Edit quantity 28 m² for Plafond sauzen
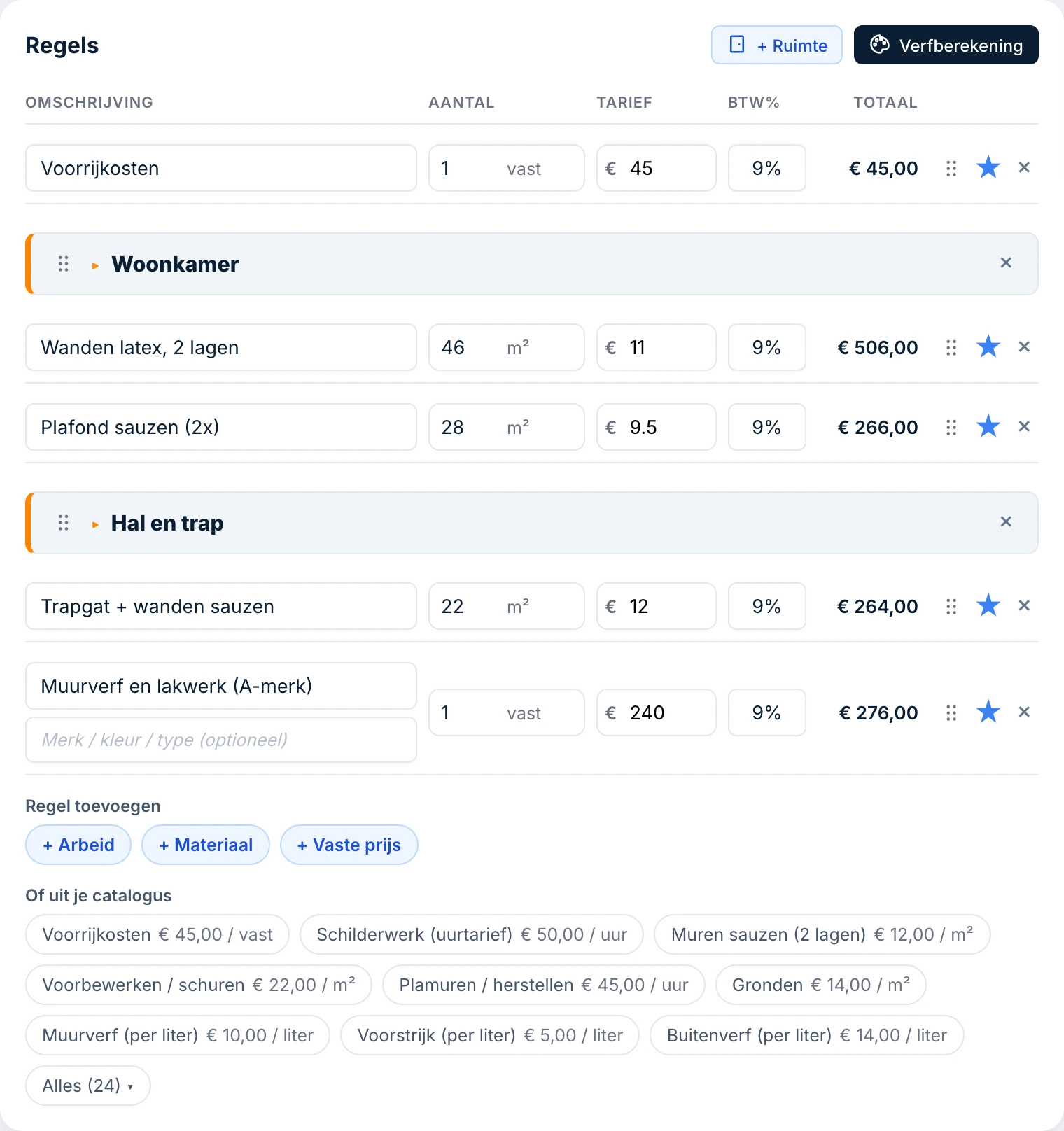 (x=507, y=427)
